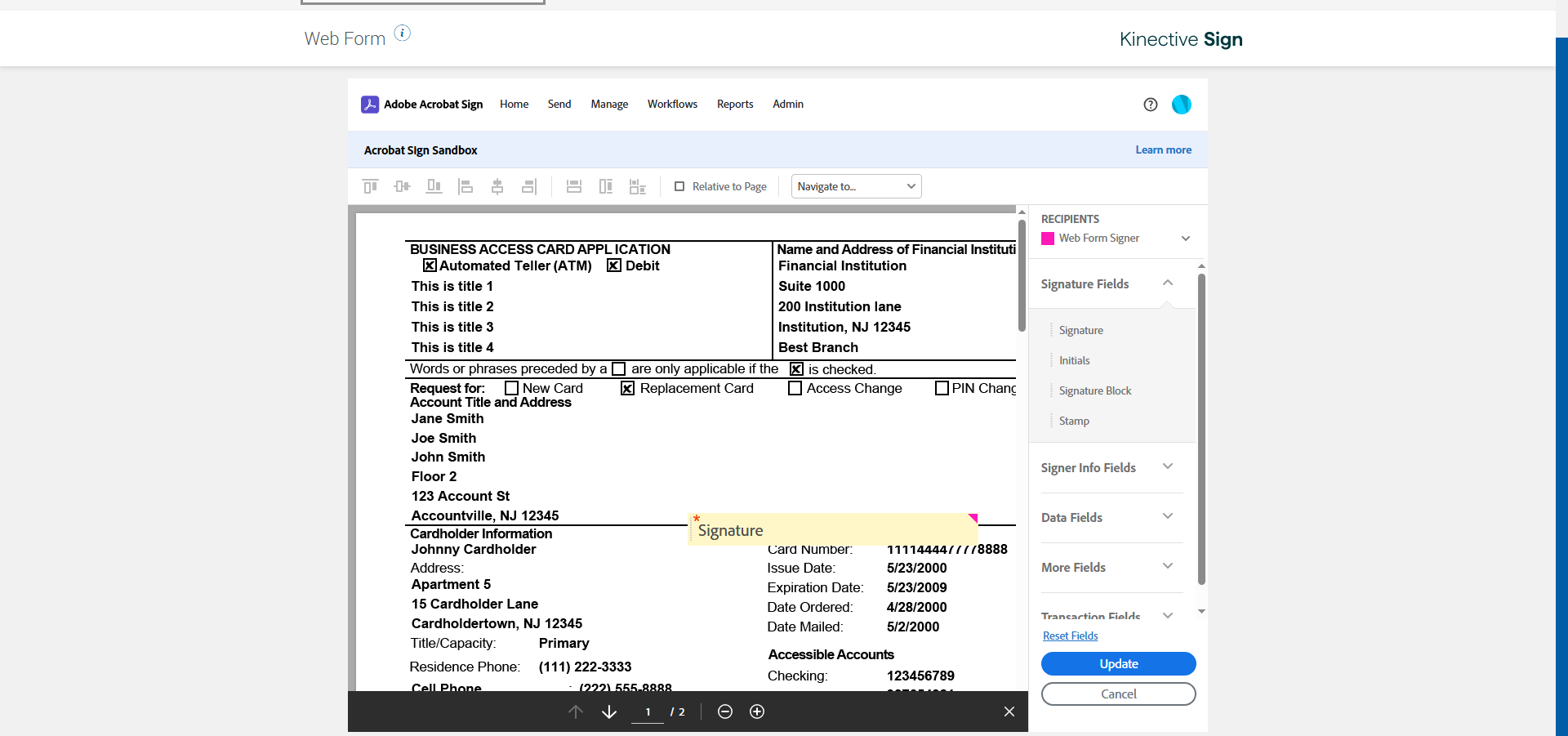This screenshot has width=1568, height=736.
Task: Click the align right edges icon
Action: pos(529,186)
